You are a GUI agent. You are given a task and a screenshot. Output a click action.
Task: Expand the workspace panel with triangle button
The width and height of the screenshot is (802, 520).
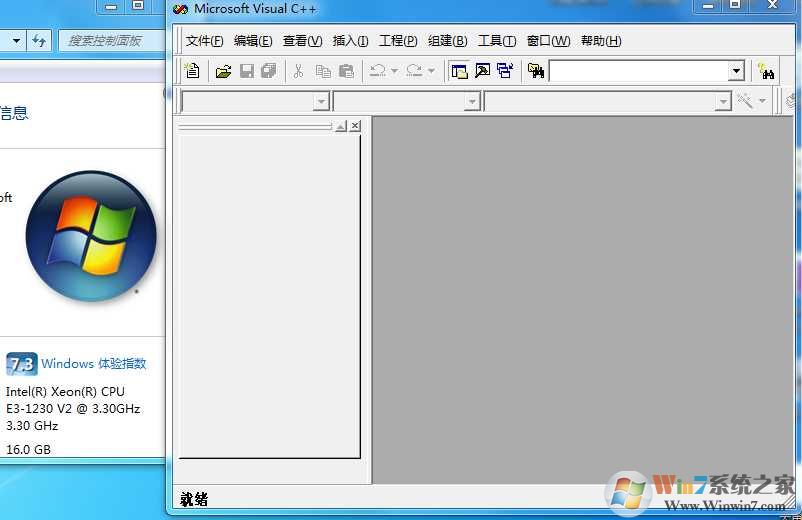point(341,126)
